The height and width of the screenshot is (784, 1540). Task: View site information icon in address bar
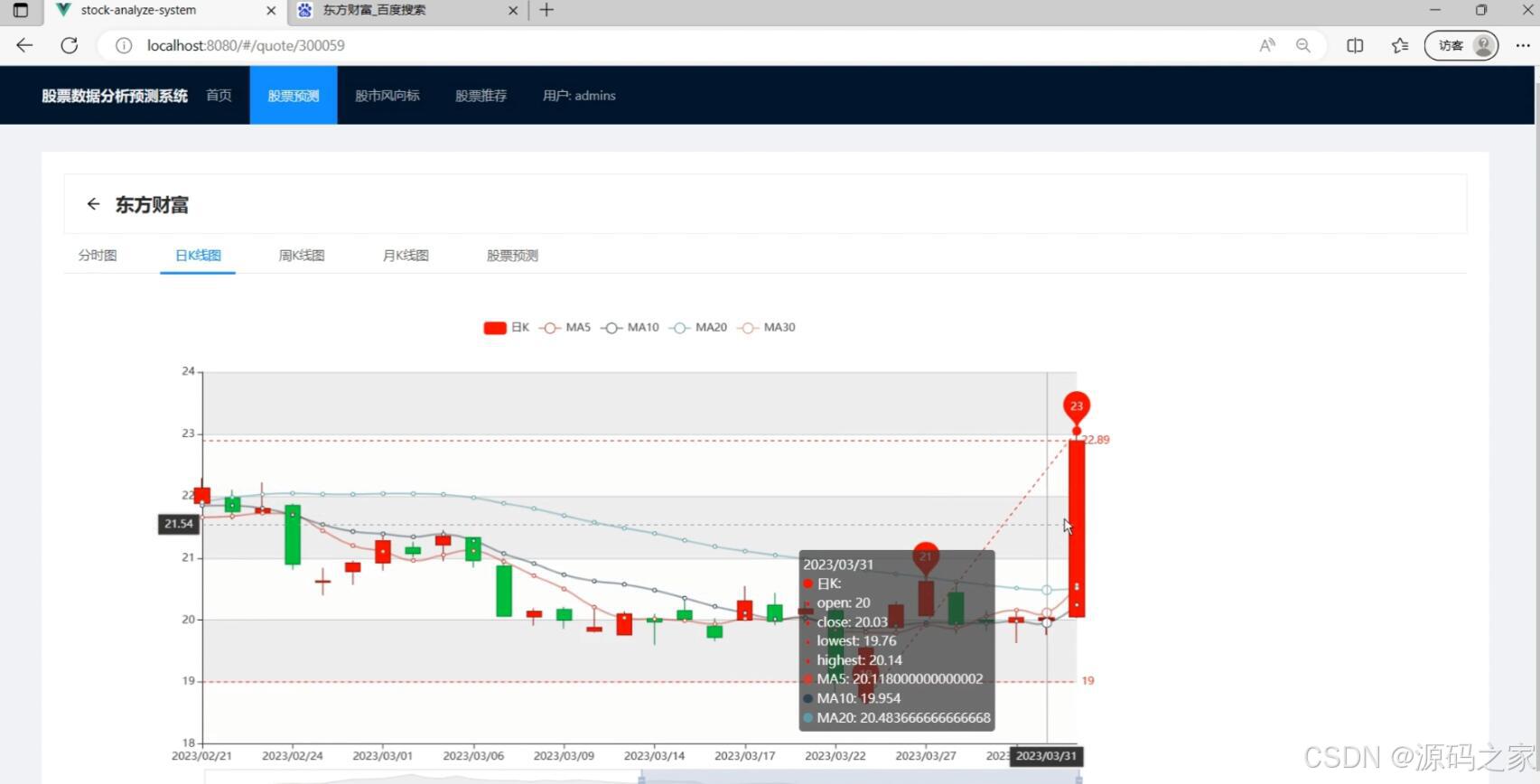124,45
